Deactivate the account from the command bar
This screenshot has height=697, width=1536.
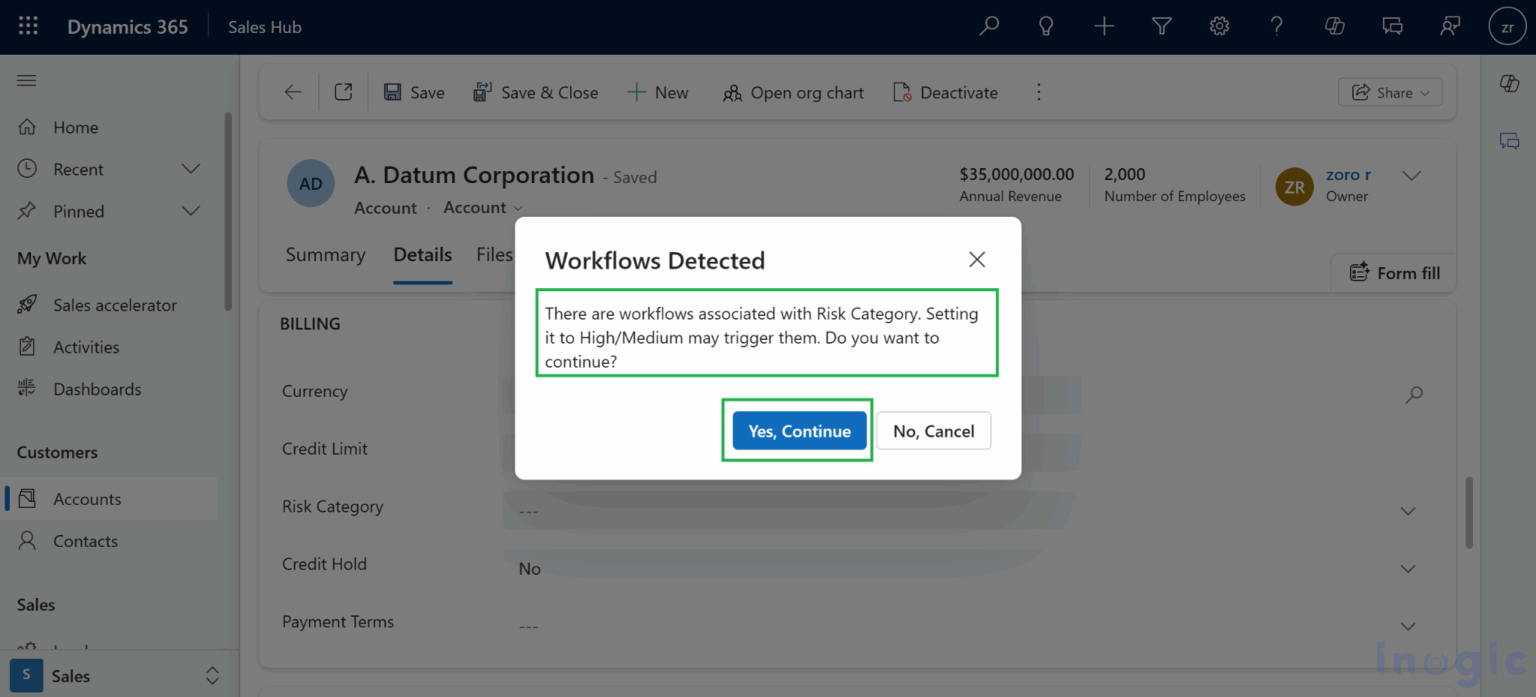[944, 91]
